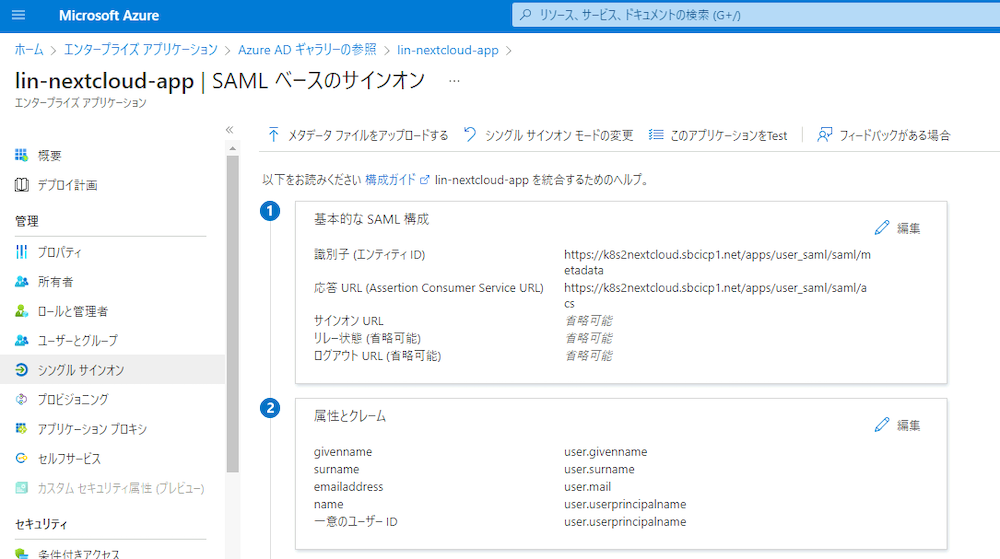Click シングル サインオン モードの変更 button

click(548, 135)
